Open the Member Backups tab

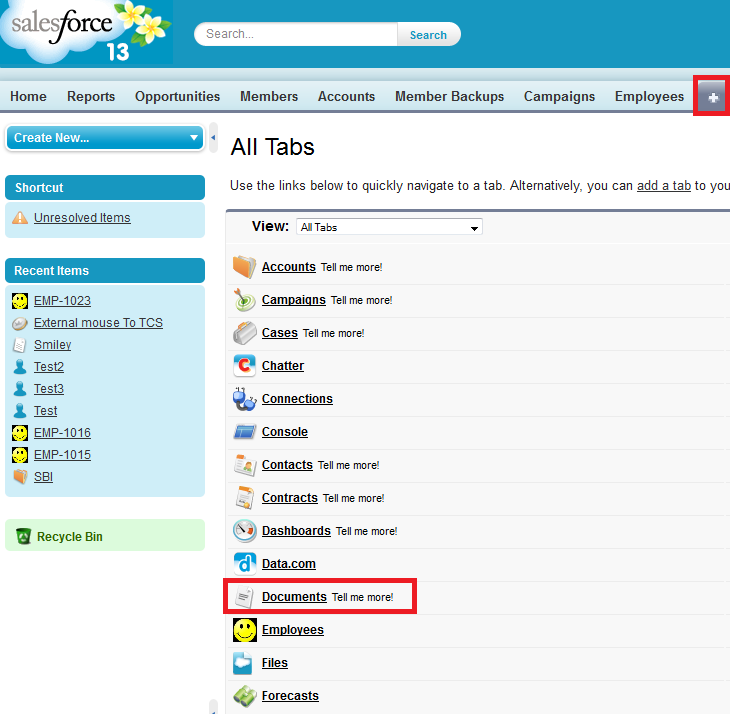click(x=450, y=96)
